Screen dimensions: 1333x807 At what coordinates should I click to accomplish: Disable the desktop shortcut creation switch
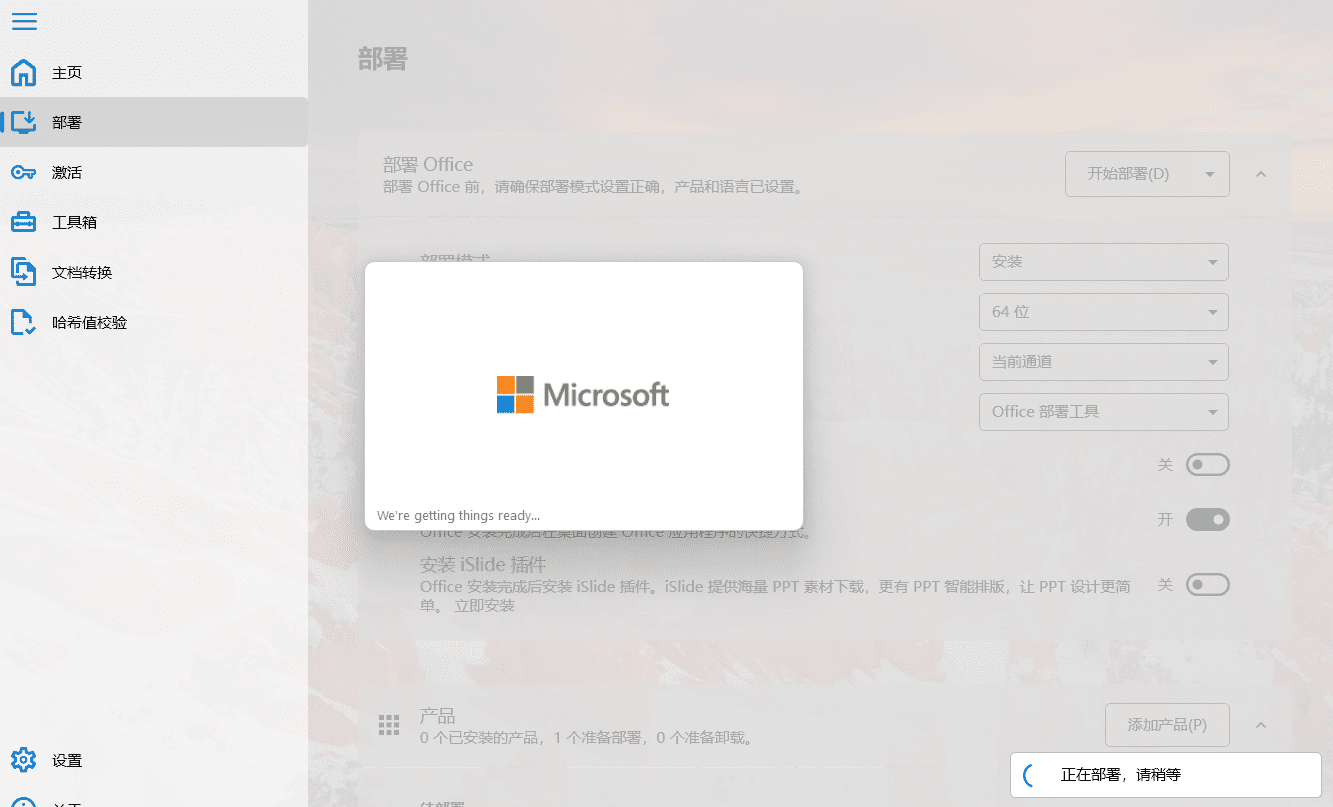point(1207,519)
